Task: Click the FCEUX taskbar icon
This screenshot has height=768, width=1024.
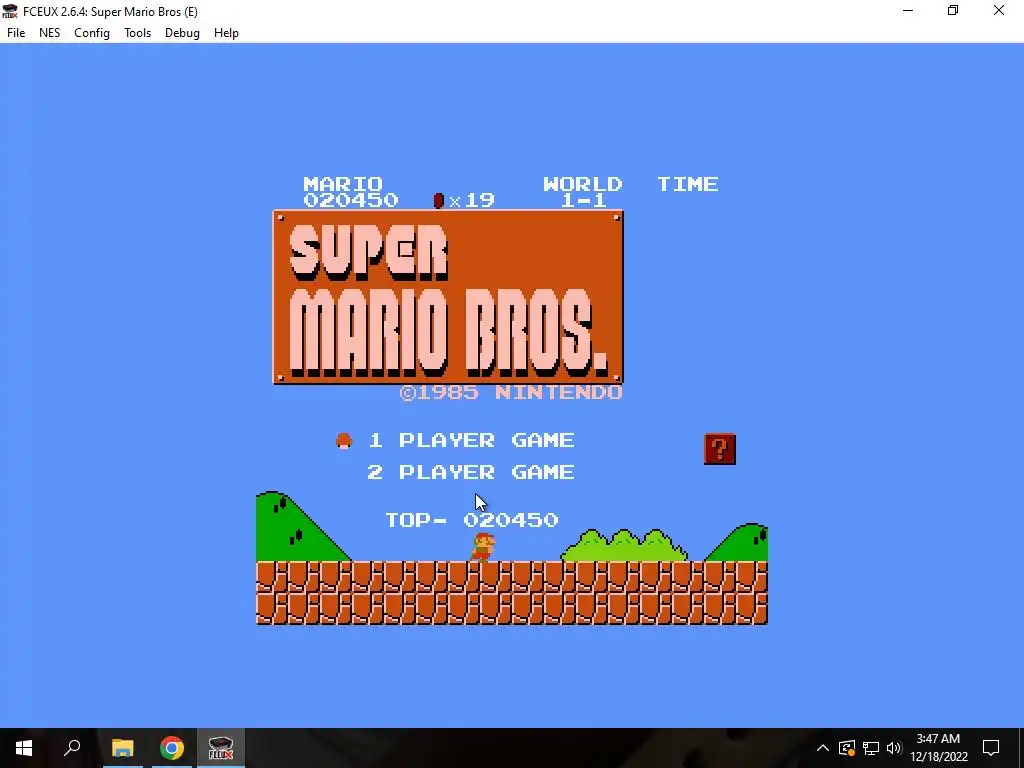Action: 221,748
